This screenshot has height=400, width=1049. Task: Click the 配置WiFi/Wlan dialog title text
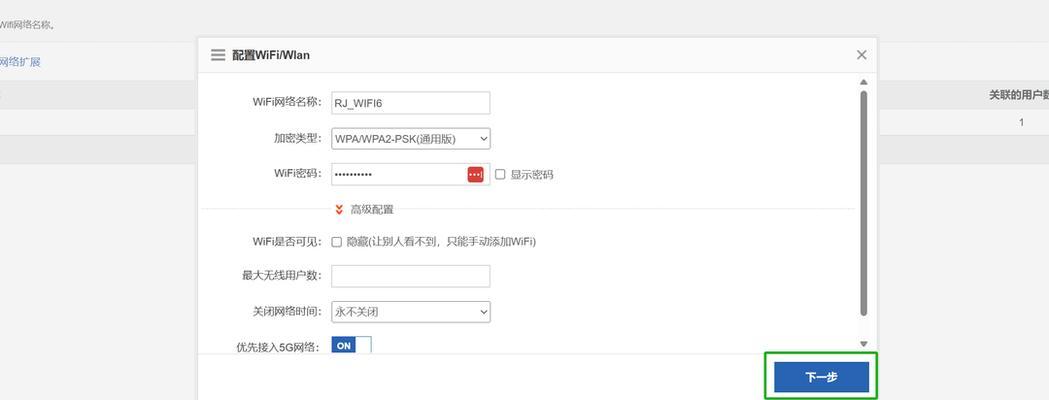(271, 55)
